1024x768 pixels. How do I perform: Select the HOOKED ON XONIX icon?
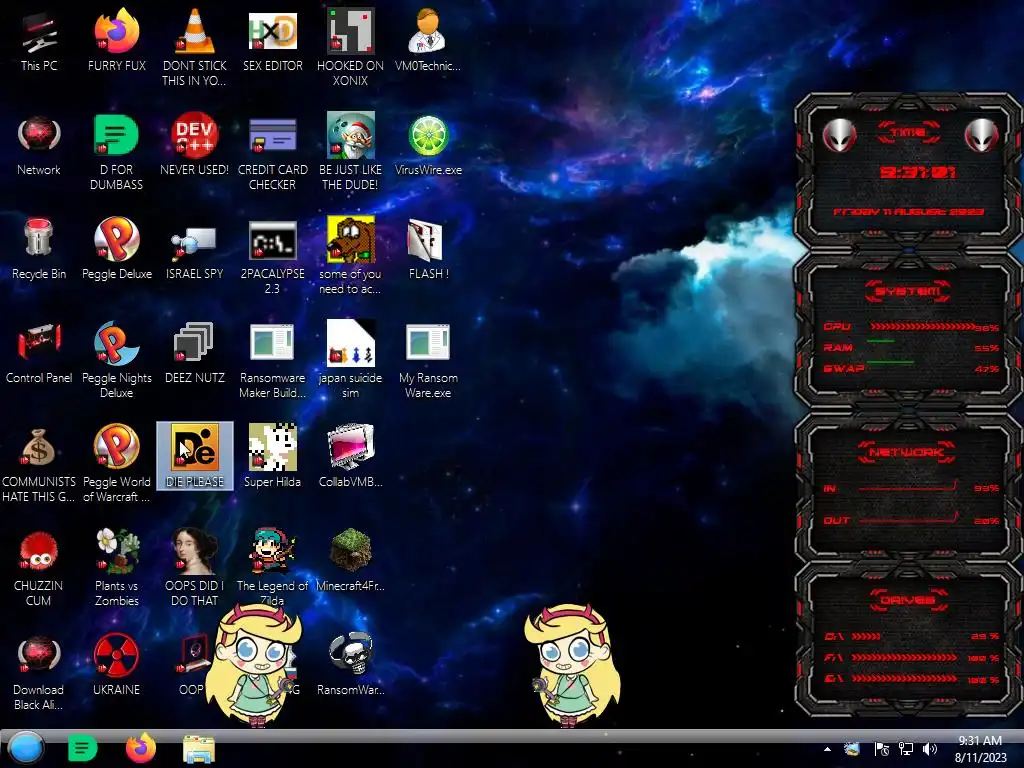pyautogui.click(x=351, y=31)
